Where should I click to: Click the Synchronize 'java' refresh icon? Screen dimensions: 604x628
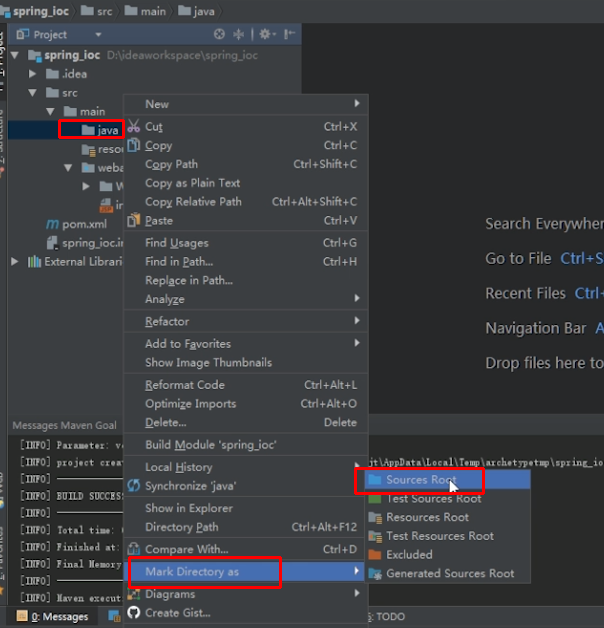click(134, 485)
